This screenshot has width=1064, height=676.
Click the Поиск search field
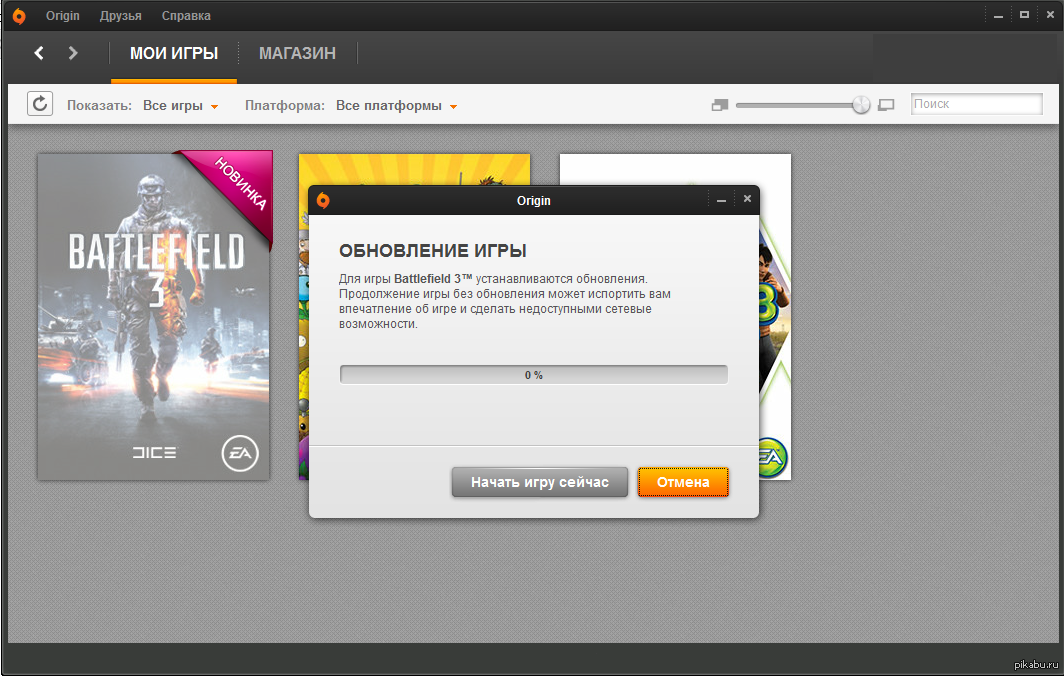pos(976,104)
